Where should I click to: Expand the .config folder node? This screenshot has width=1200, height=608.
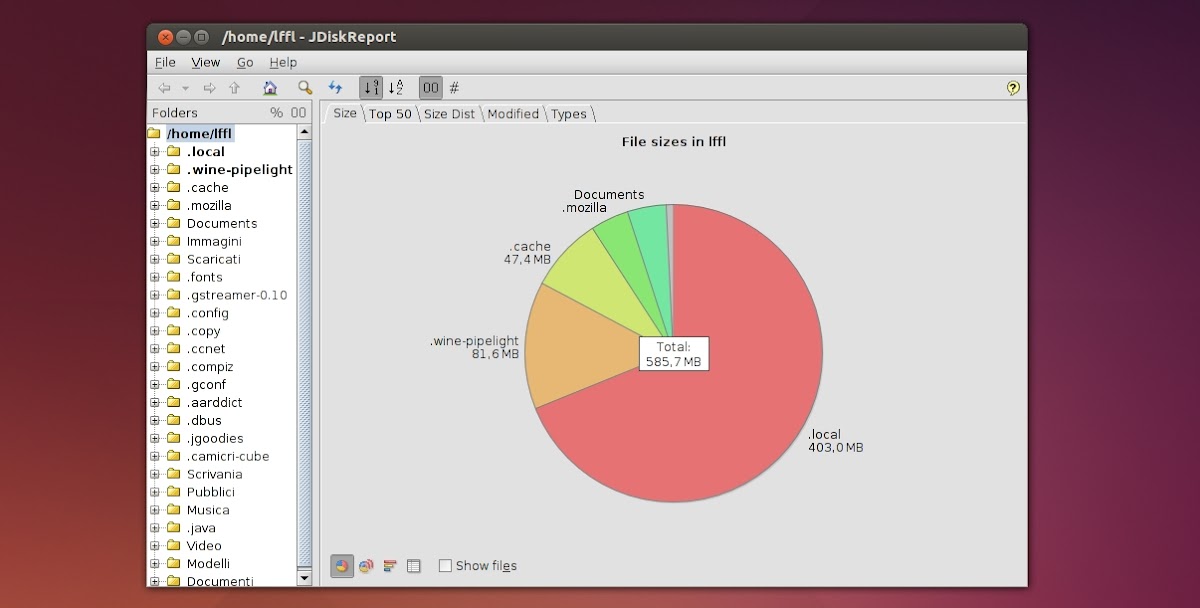coord(155,313)
